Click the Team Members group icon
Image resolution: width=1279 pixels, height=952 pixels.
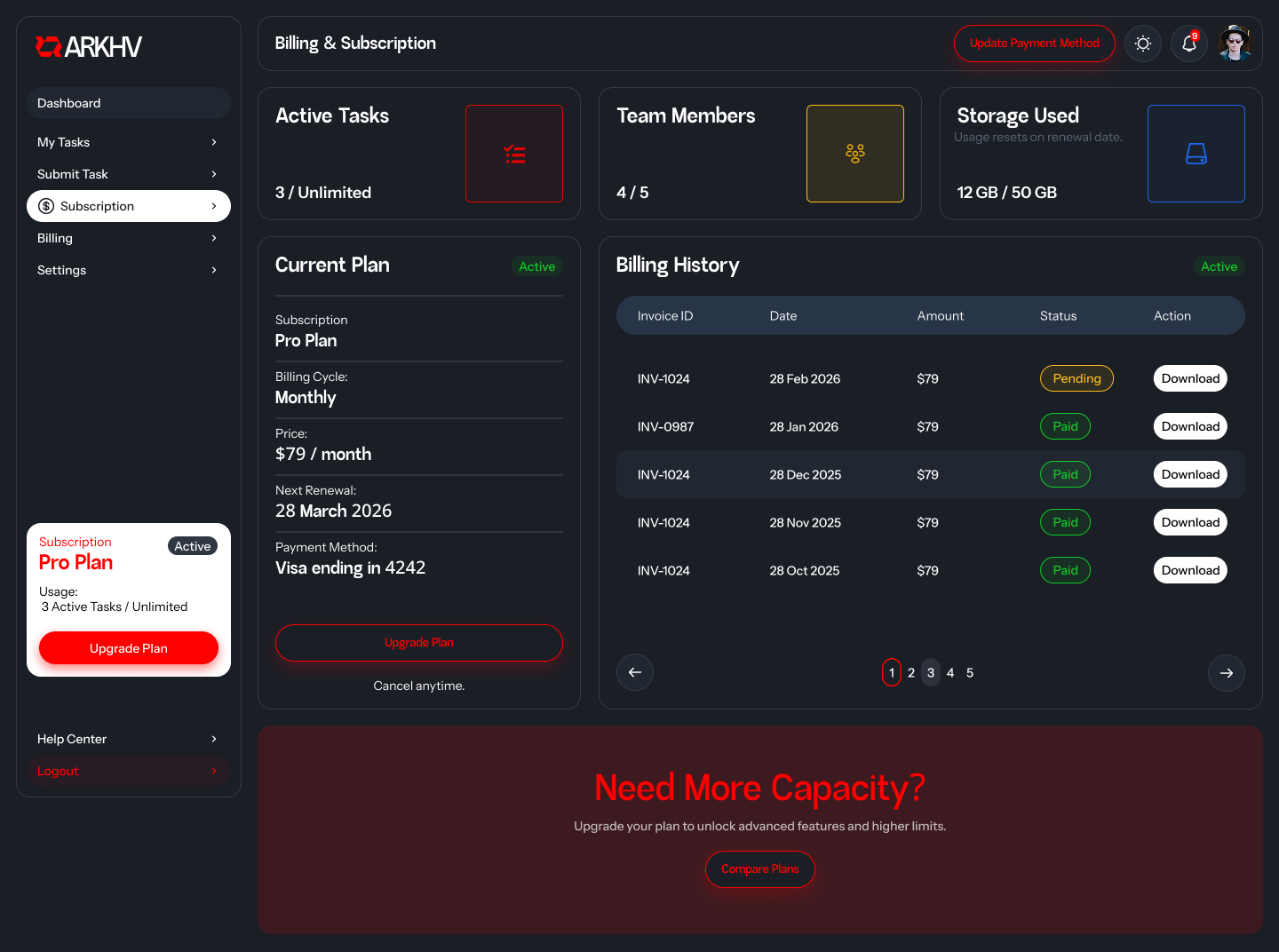click(x=855, y=154)
